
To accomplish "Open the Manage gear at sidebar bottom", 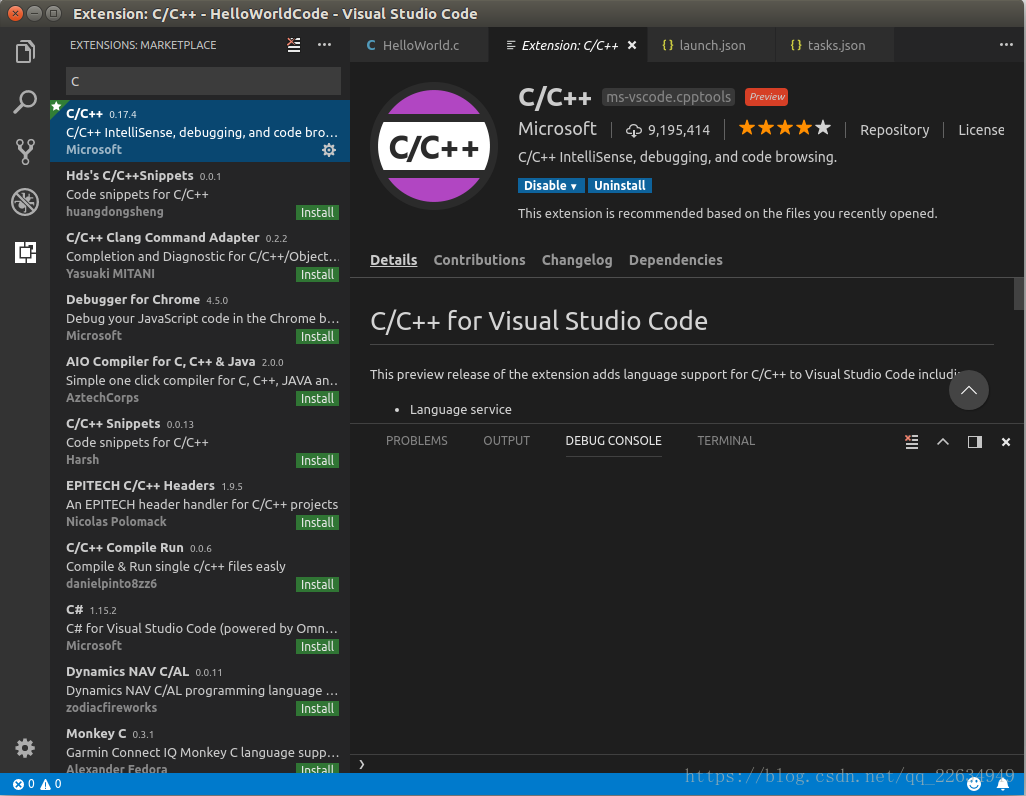I will [x=25, y=748].
